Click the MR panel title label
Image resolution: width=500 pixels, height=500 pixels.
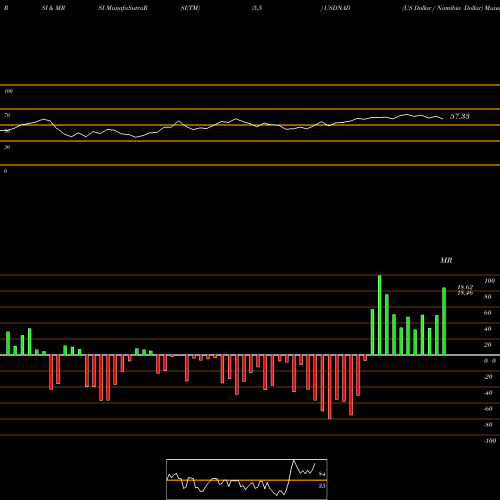[446, 260]
